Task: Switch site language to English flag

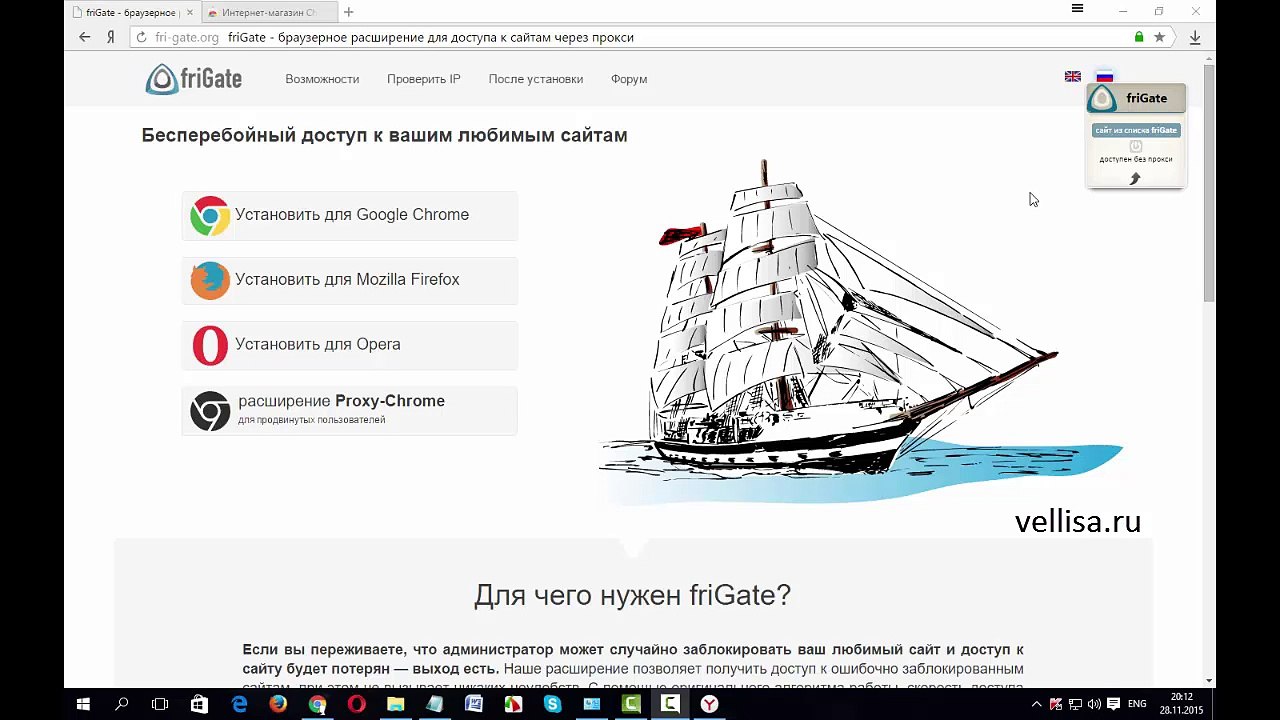Action: click(1073, 76)
